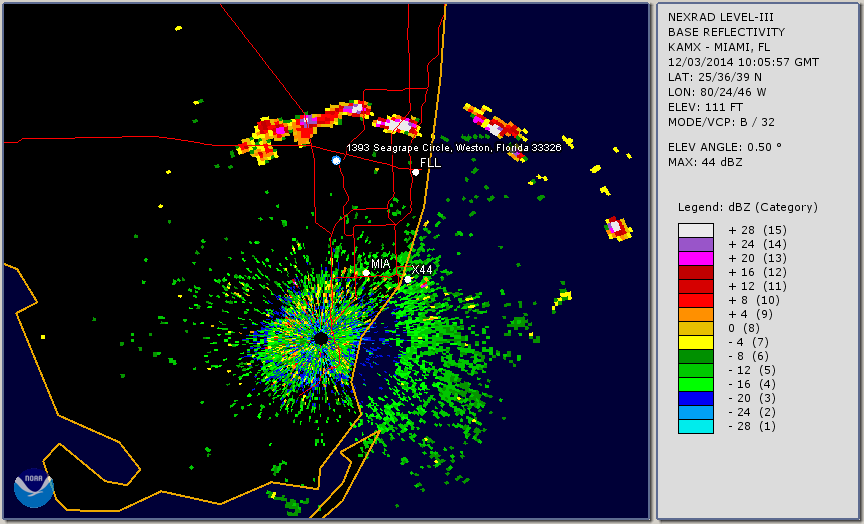Click the FLL map label

tap(430, 163)
